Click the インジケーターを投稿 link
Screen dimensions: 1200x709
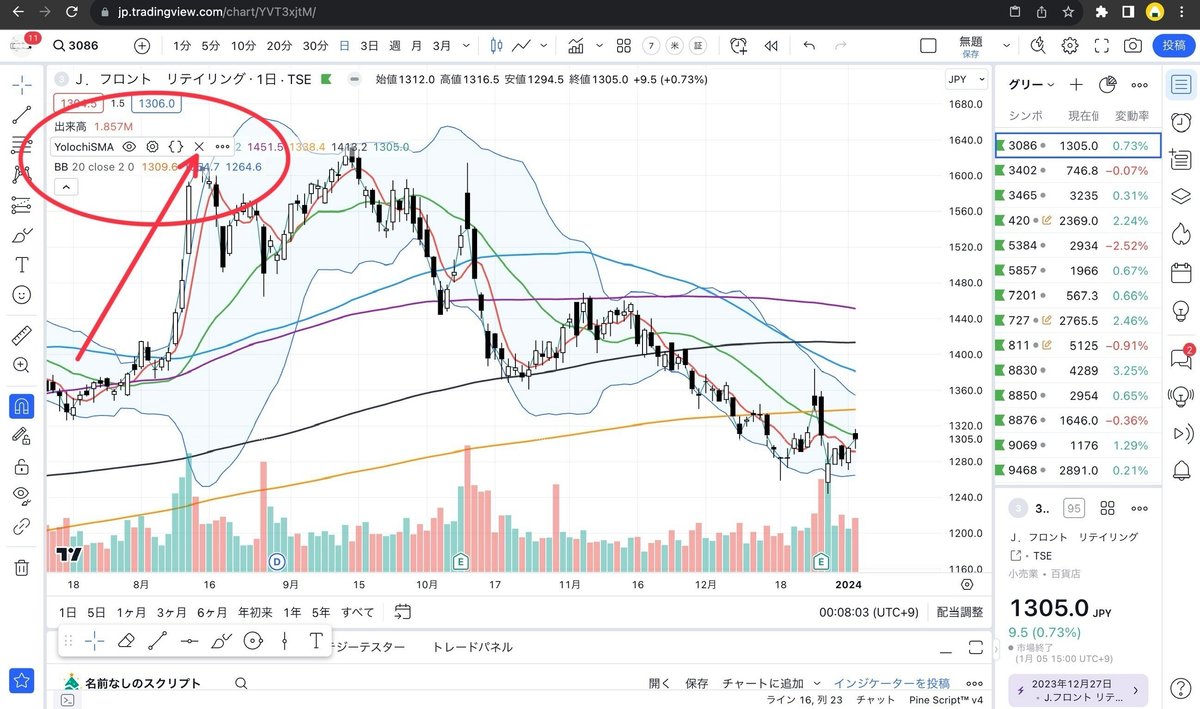[x=891, y=684]
